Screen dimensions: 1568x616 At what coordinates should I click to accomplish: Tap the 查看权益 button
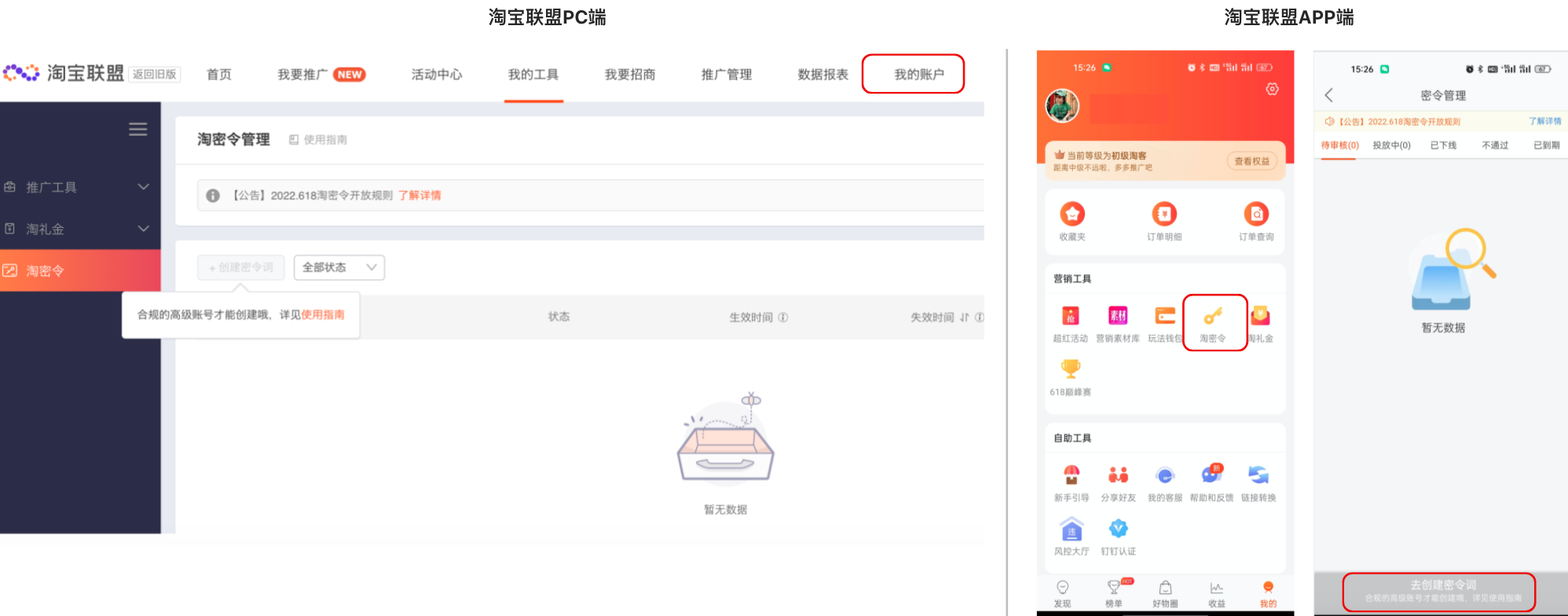point(1252,161)
